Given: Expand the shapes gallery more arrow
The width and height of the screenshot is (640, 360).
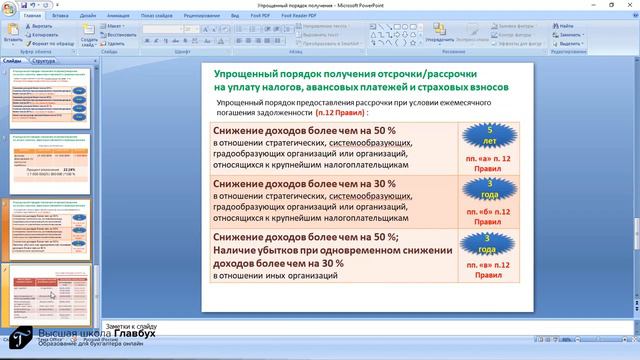Looking at the screenshot, I should coord(421,42).
